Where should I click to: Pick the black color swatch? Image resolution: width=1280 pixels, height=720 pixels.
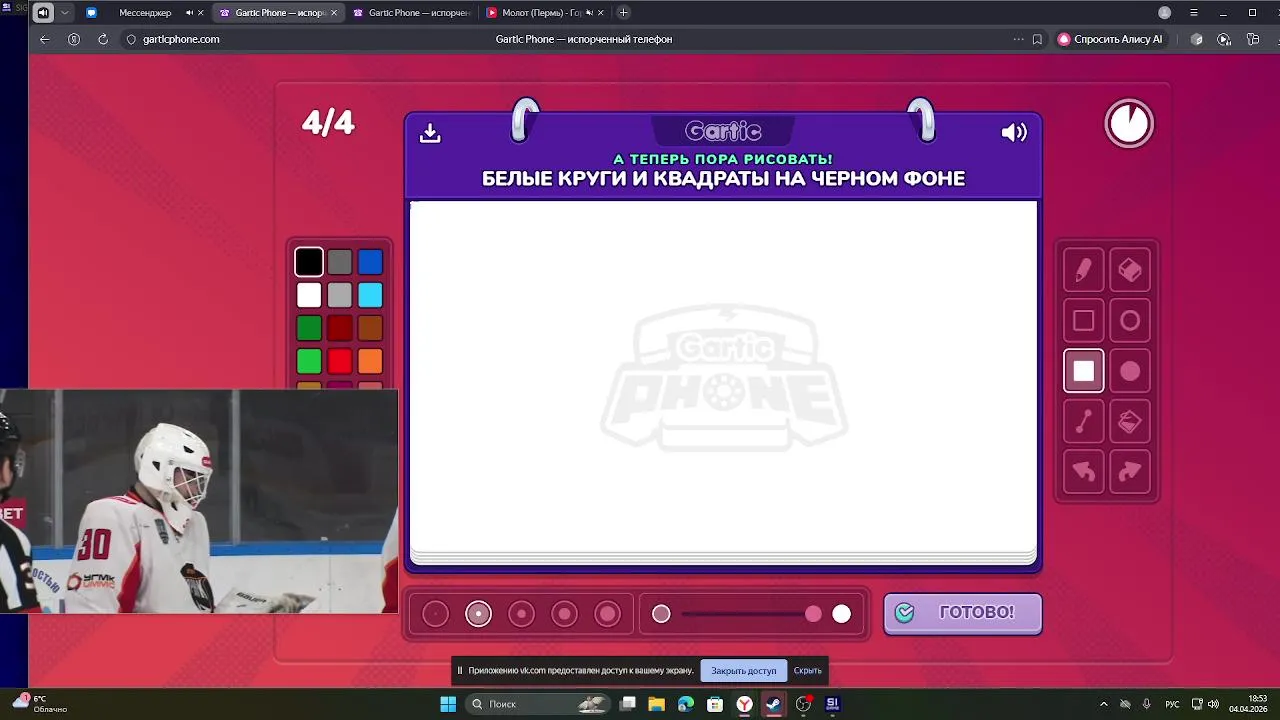coord(309,262)
